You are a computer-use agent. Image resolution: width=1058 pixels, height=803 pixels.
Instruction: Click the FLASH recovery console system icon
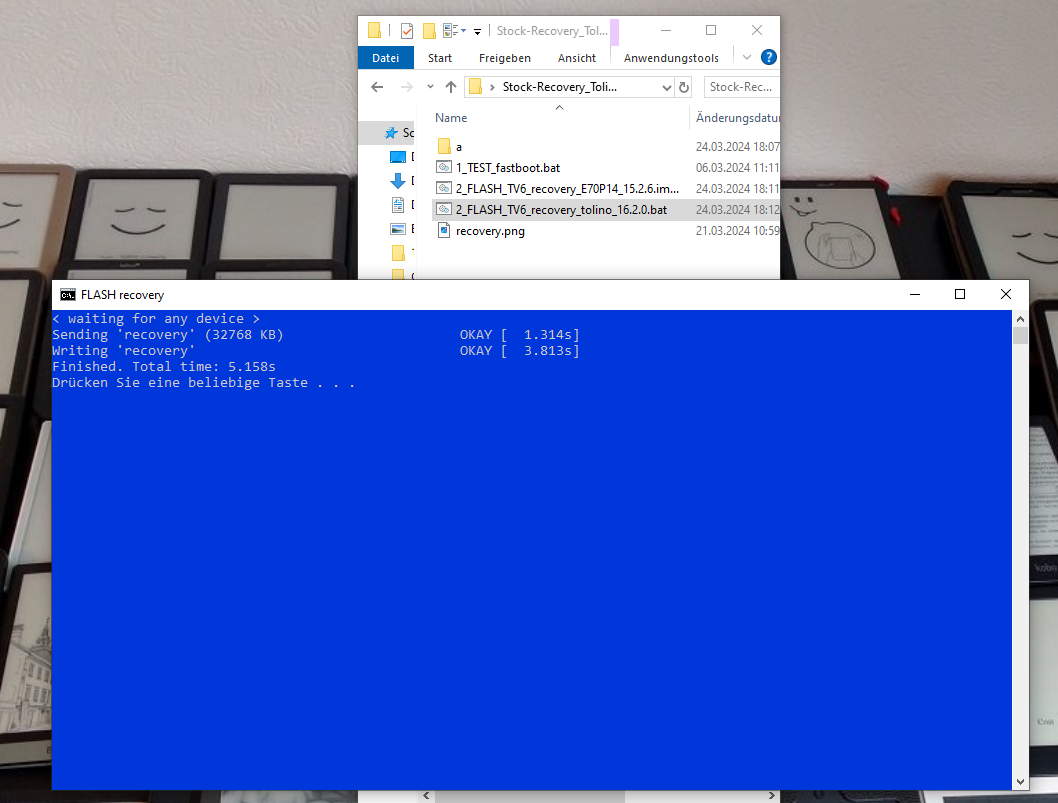[67, 295]
